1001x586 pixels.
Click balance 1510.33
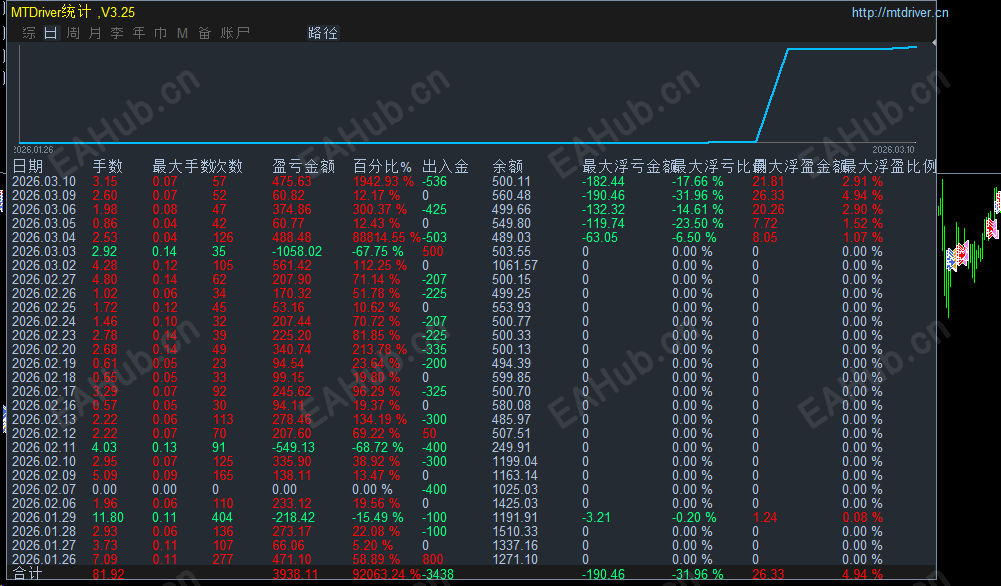click(515, 532)
